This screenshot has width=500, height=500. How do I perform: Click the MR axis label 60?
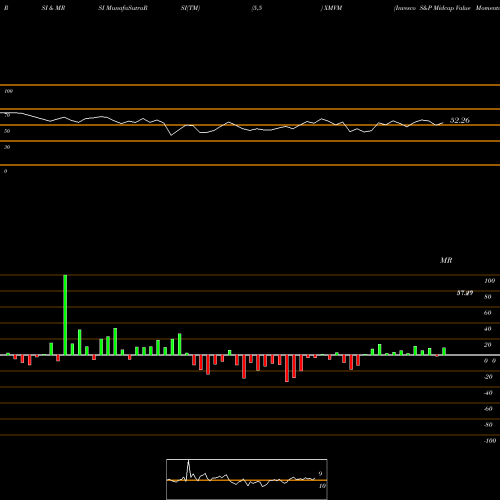[487, 313]
